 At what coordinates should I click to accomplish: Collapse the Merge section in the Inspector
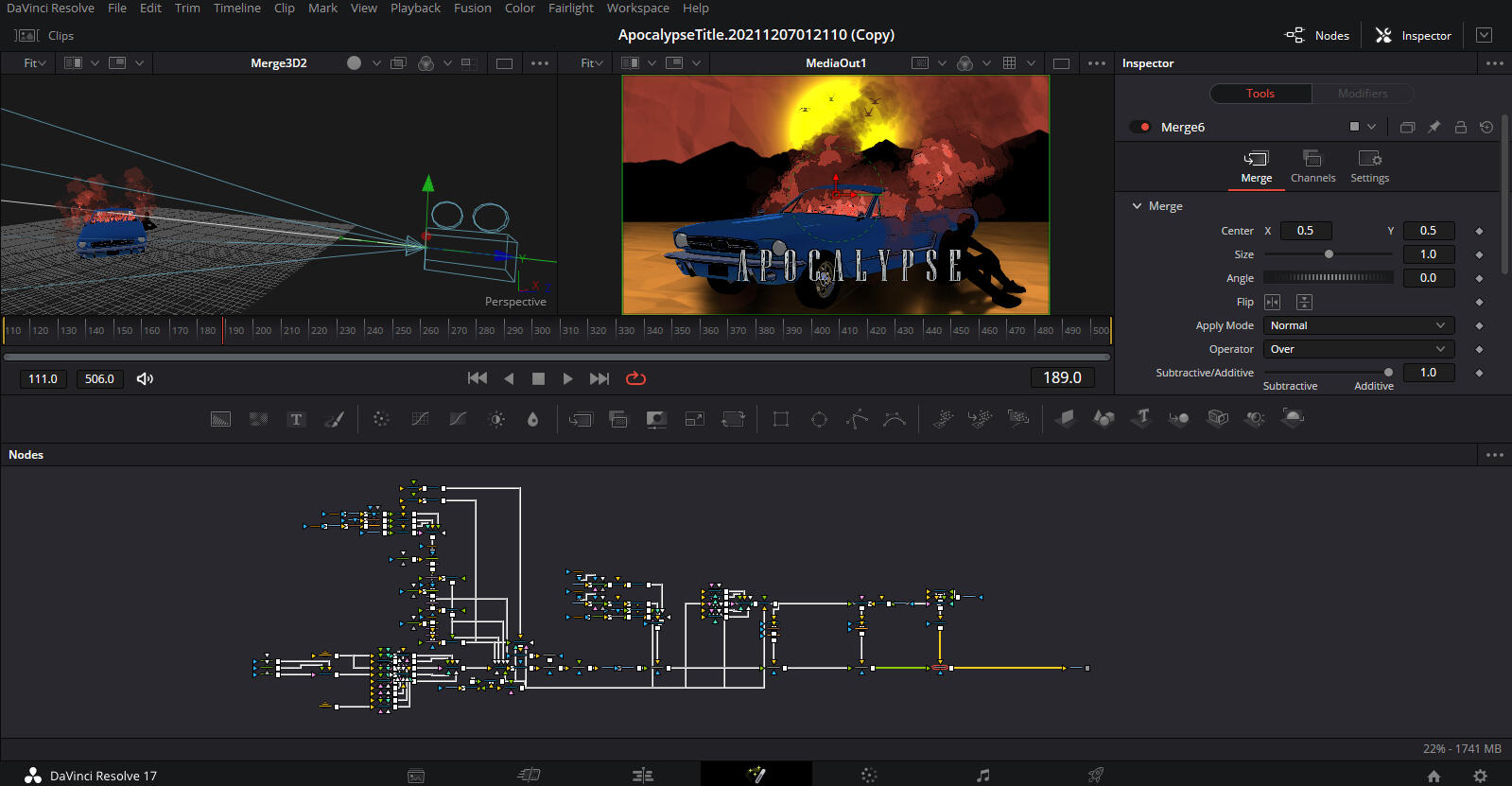point(1137,206)
